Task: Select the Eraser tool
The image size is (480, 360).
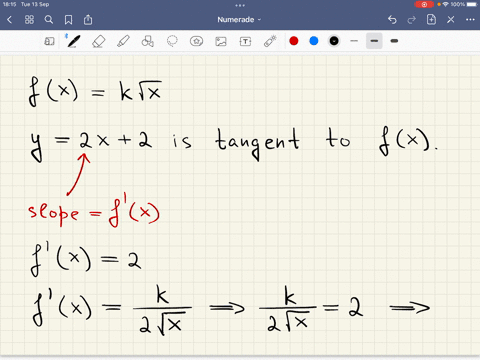Action: click(x=98, y=41)
